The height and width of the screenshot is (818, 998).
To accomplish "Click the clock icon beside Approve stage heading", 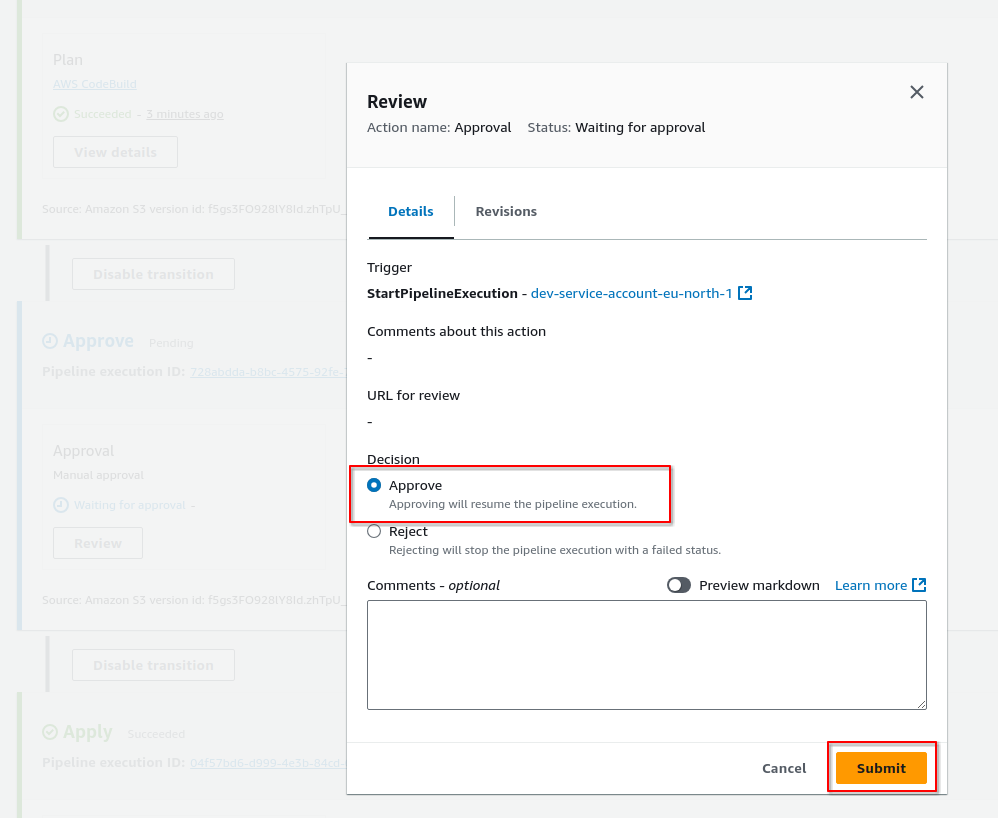I will pyautogui.click(x=50, y=341).
